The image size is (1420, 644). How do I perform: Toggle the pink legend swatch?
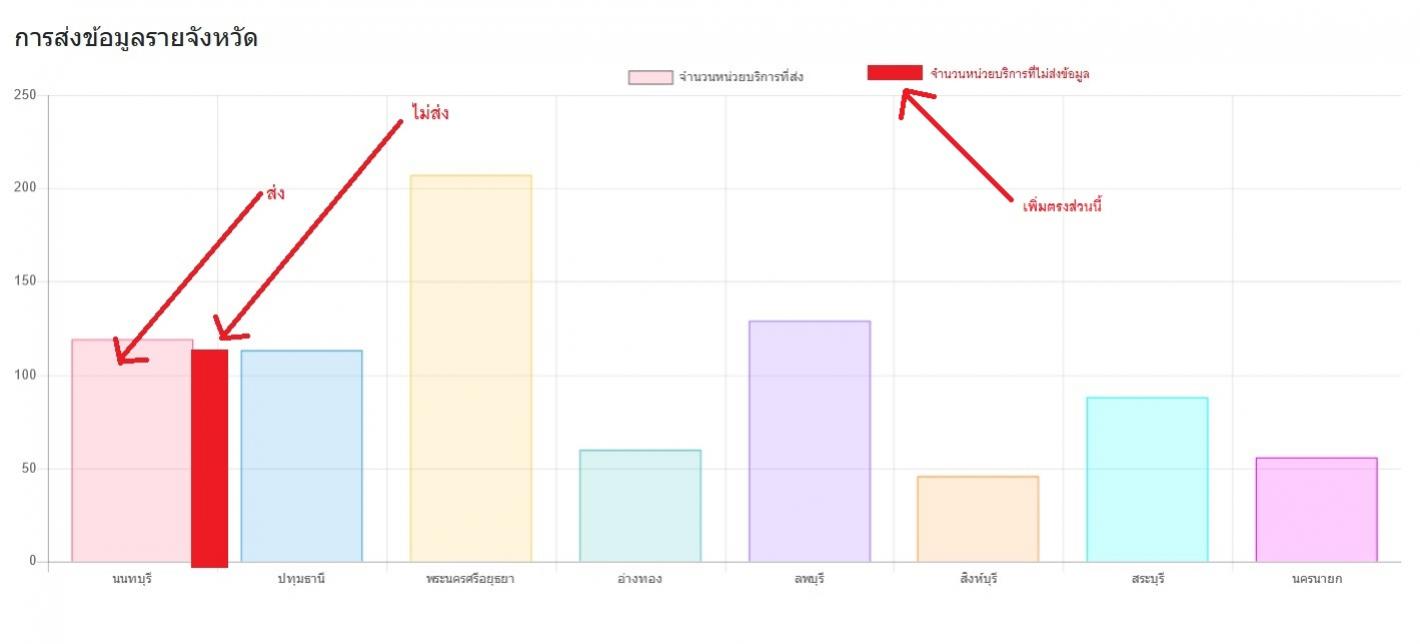pos(650,77)
